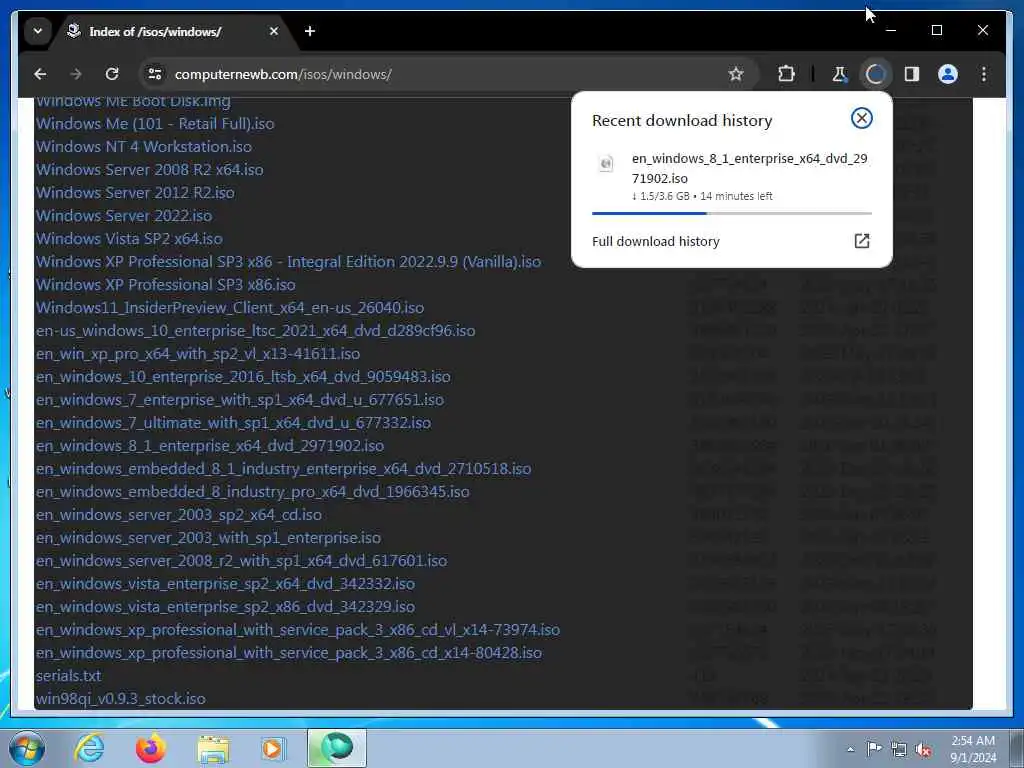Click the muted volume tray icon
Screen dimensions: 1024x768
[923, 749]
